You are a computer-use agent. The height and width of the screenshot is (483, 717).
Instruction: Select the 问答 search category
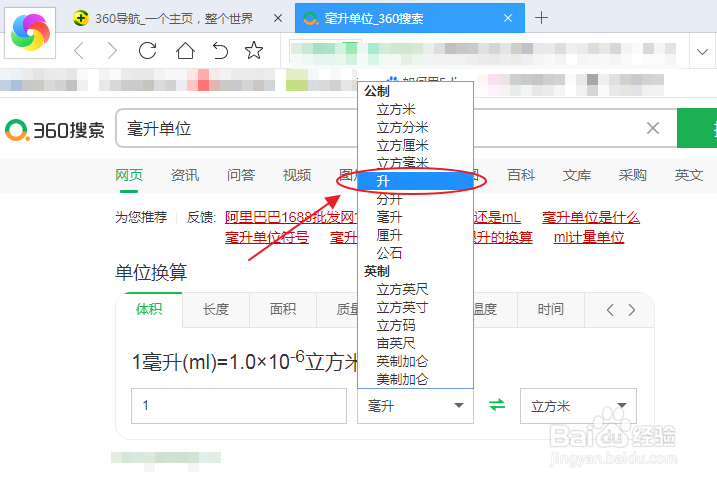click(x=241, y=175)
